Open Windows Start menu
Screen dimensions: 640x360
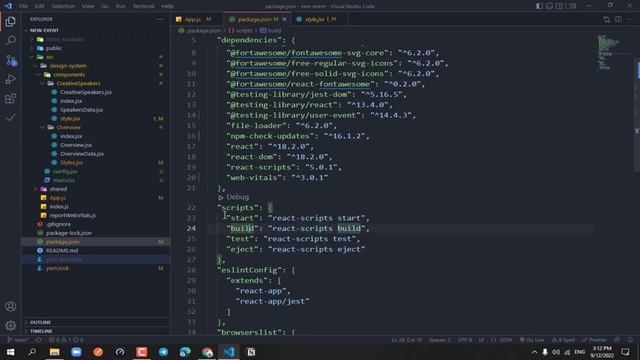tap(10, 352)
